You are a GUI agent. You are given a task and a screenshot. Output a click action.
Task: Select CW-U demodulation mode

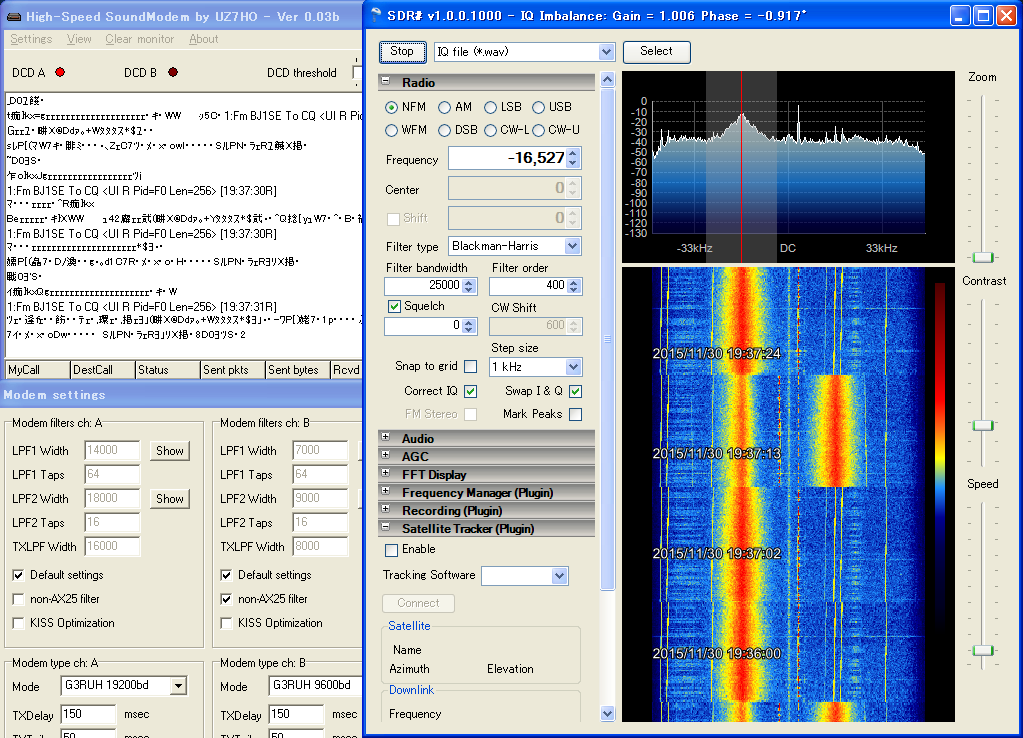click(538, 131)
